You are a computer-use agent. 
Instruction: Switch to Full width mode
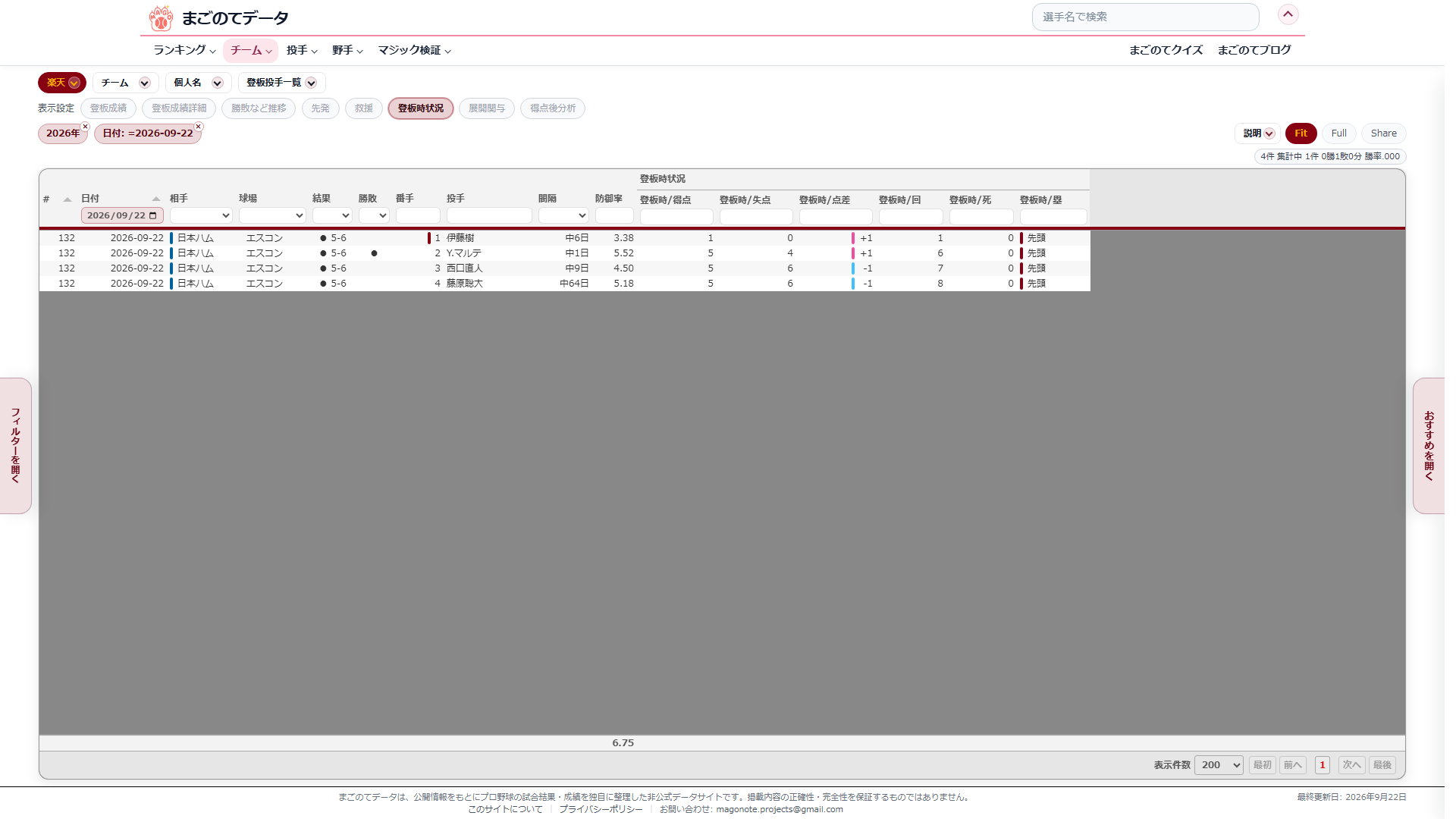pos(1338,133)
